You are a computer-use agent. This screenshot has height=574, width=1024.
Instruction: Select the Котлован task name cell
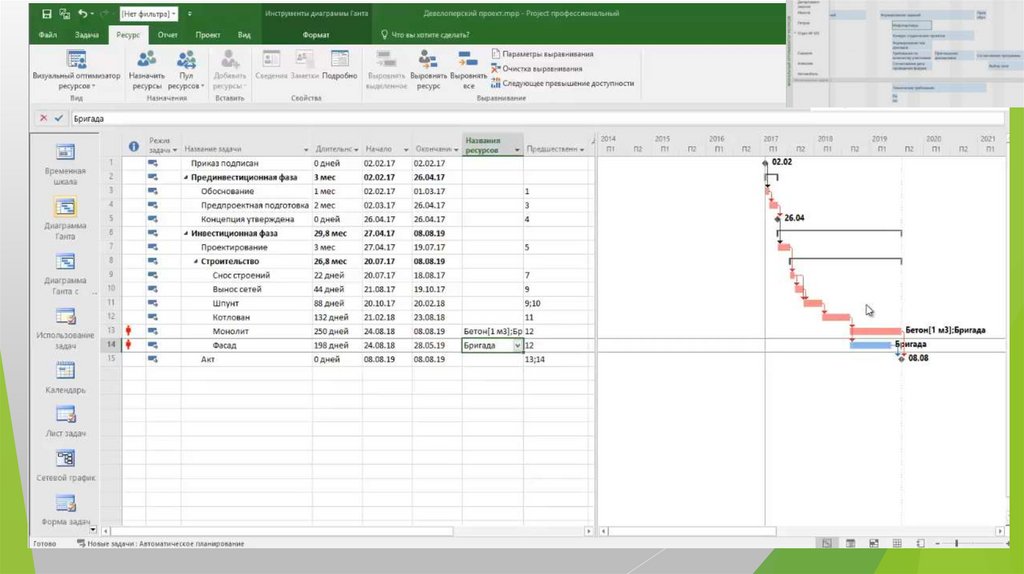pyautogui.click(x=246, y=317)
